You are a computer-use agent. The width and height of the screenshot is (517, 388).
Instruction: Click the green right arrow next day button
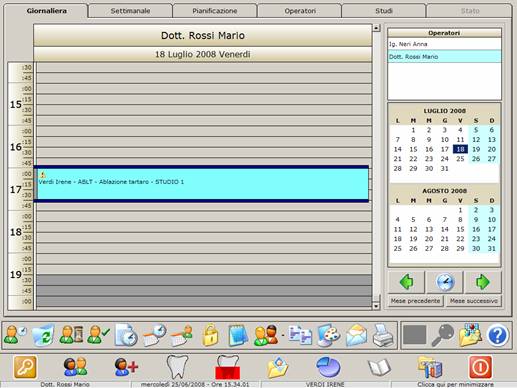[483, 282]
